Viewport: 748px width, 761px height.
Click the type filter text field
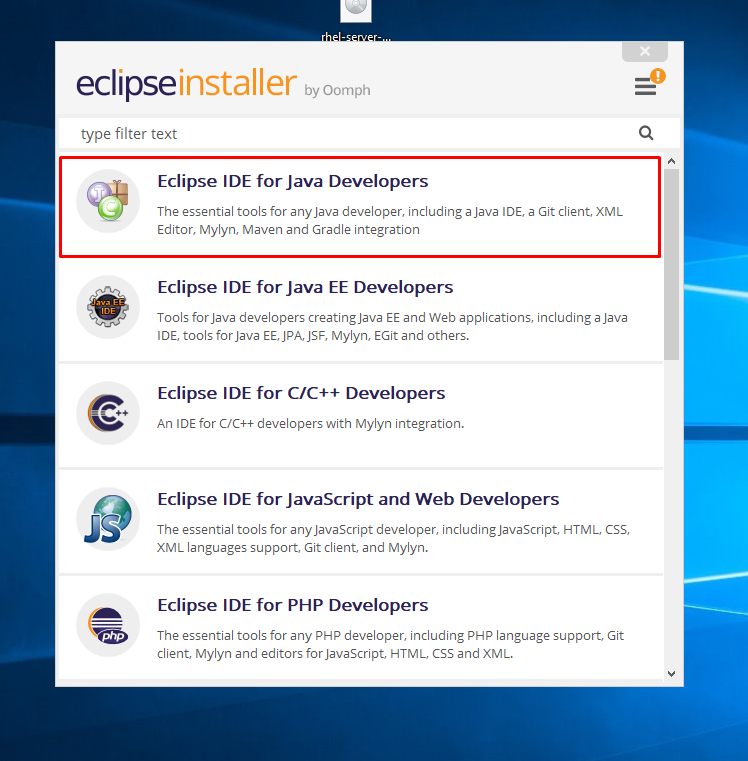pyautogui.click(x=369, y=133)
